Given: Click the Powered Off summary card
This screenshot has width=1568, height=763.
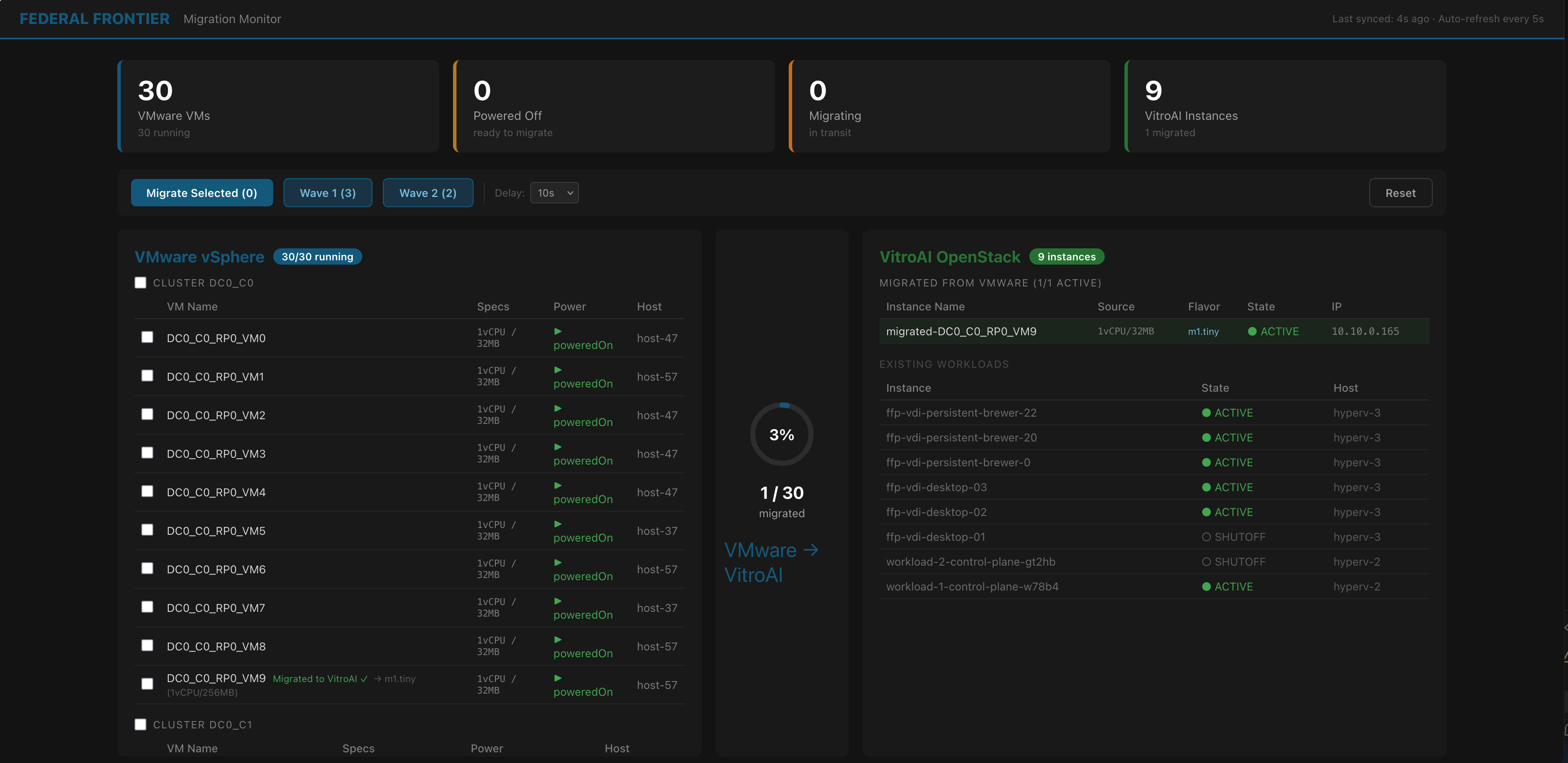Looking at the screenshot, I should point(614,106).
